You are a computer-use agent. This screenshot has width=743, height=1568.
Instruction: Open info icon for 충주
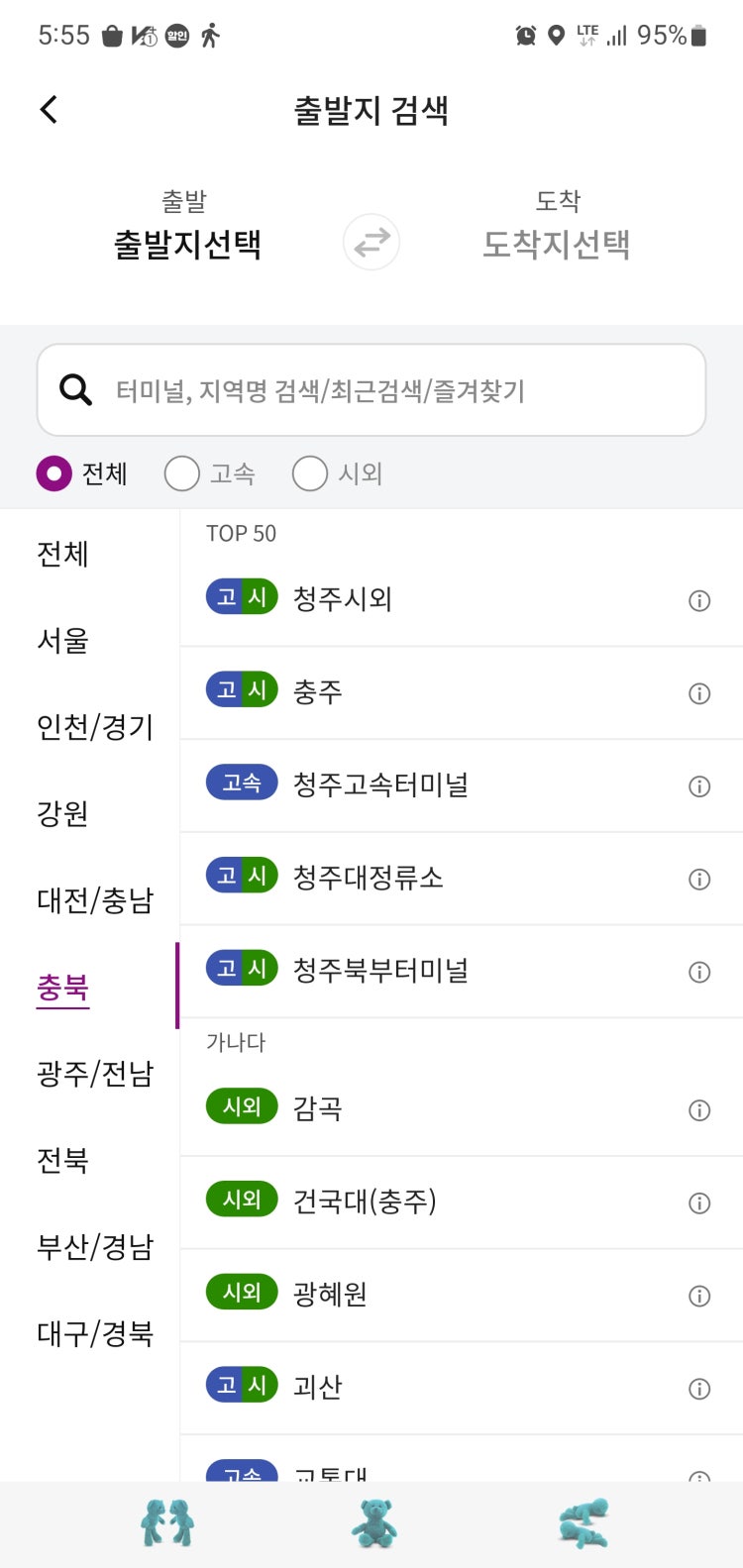pyautogui.click(x=699, y=693)
